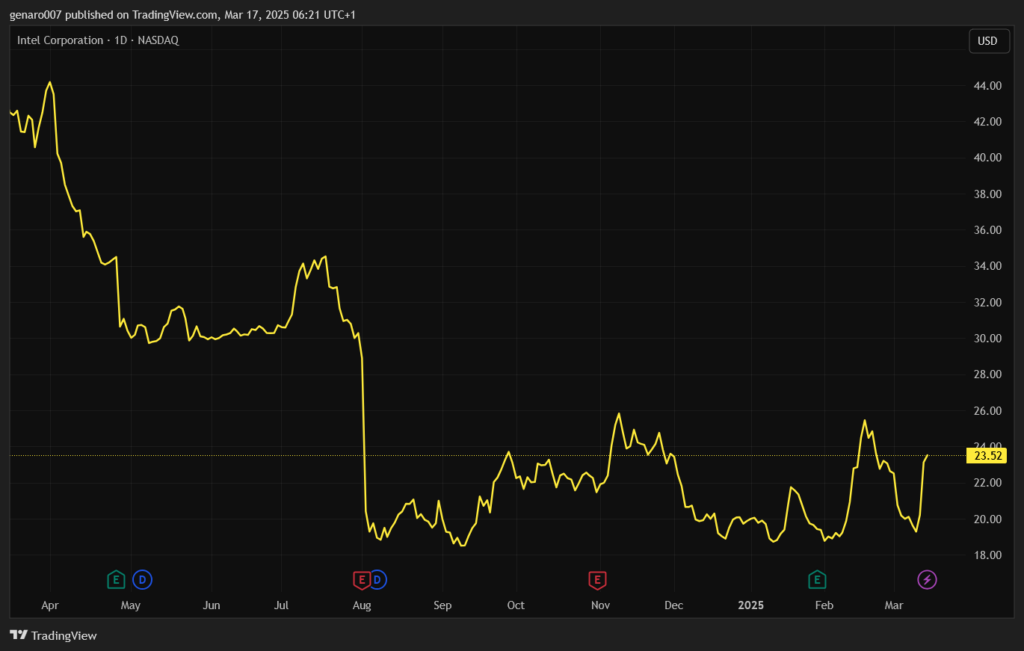
Task: Click the 30.00 price axis label
Action: [x=987, y=339]
